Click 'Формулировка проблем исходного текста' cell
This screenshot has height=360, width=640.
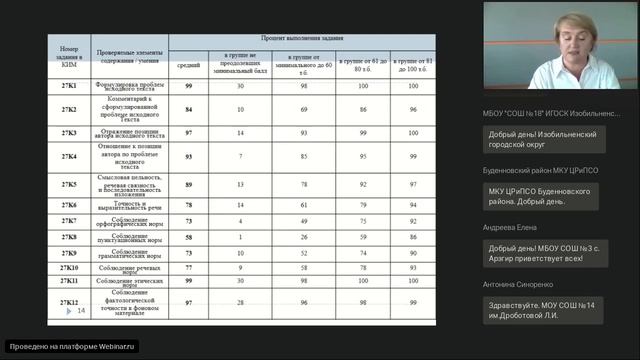(129, 86)
